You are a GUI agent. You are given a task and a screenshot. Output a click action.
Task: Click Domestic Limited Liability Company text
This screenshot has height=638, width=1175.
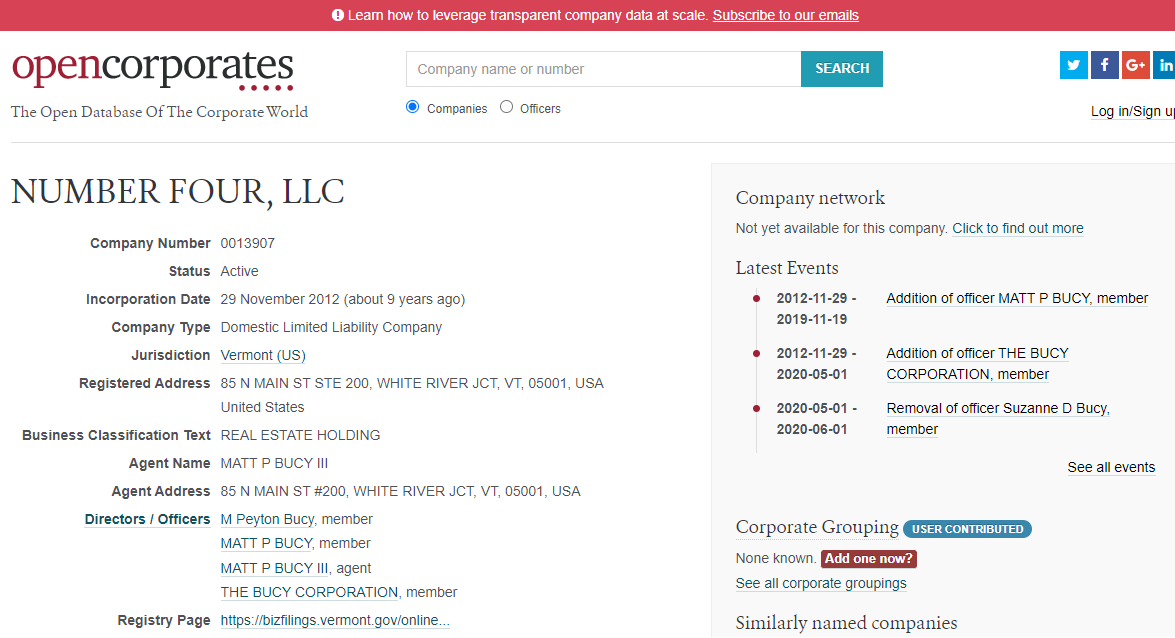[331, 328]
